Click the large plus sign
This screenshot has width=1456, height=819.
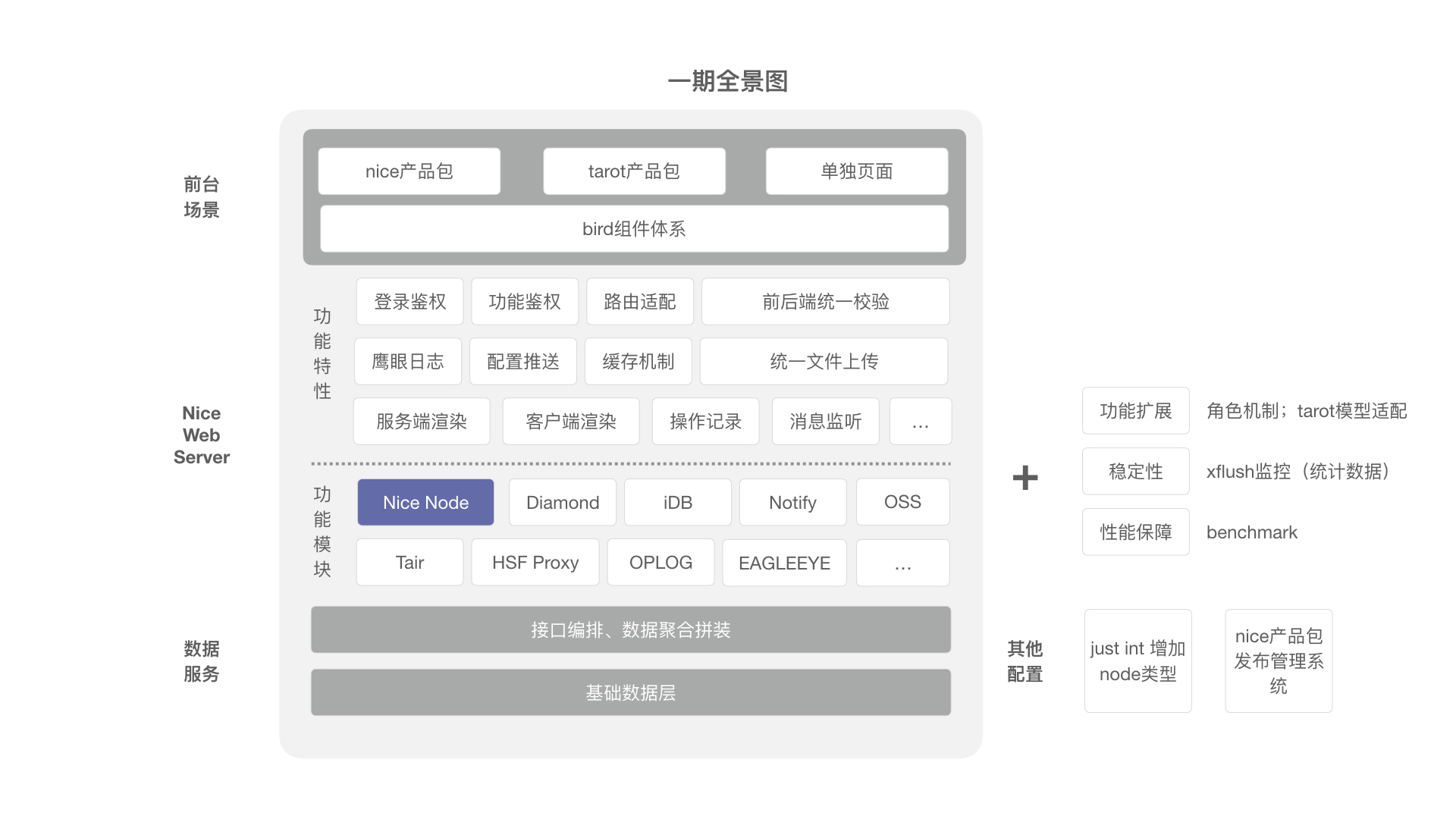click(x=1025, y=477)
